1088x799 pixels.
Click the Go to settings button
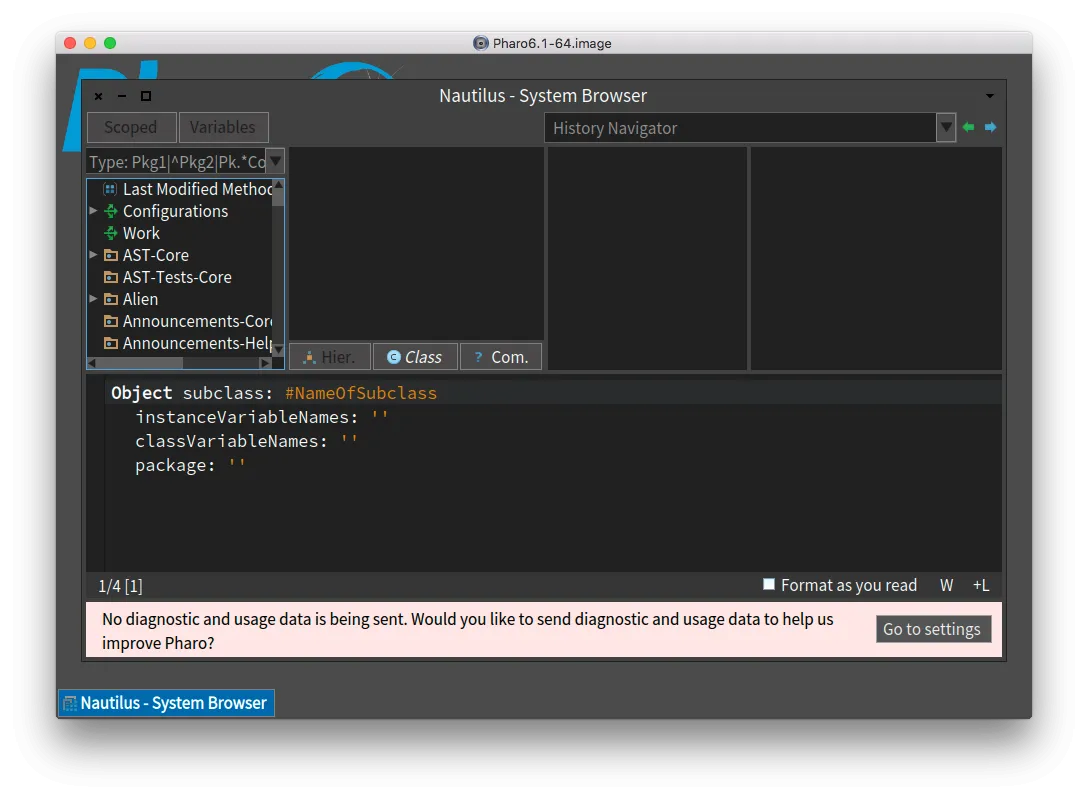pyautogui.click(x=932, y=629)
